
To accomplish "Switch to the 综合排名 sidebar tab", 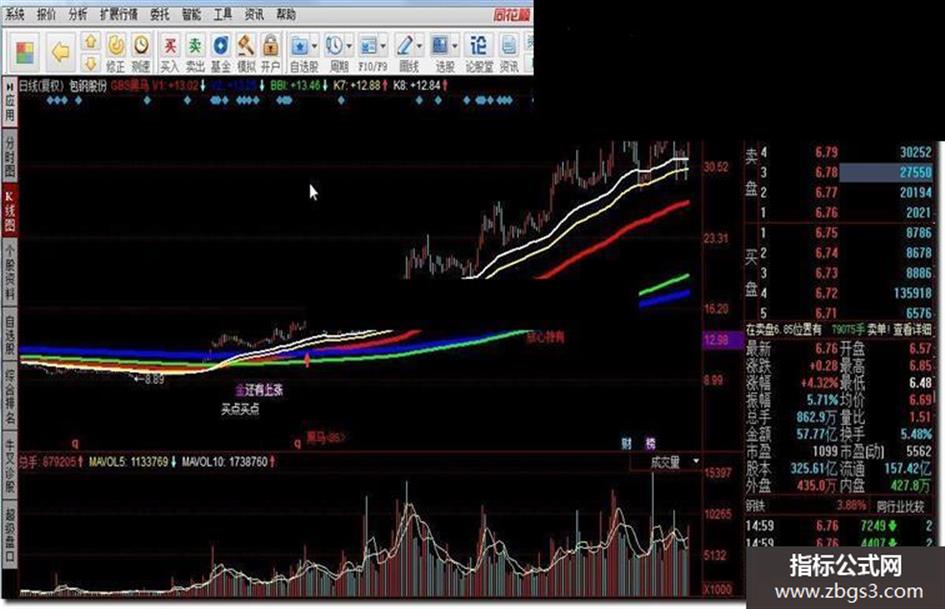I will click(x=10, y=396).
